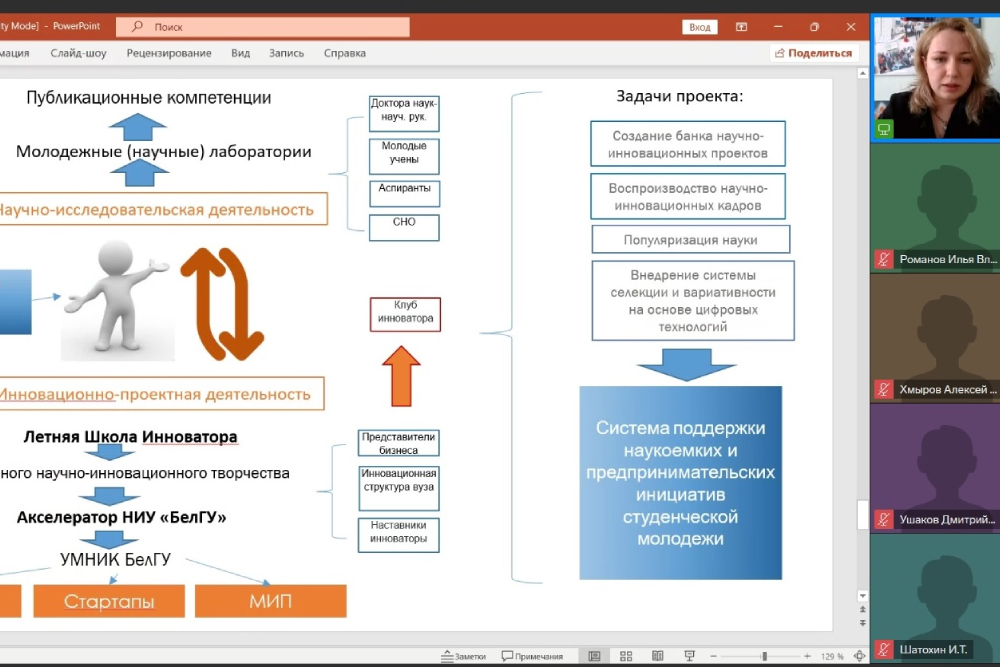Switch to Reading view

click(658, 656)
